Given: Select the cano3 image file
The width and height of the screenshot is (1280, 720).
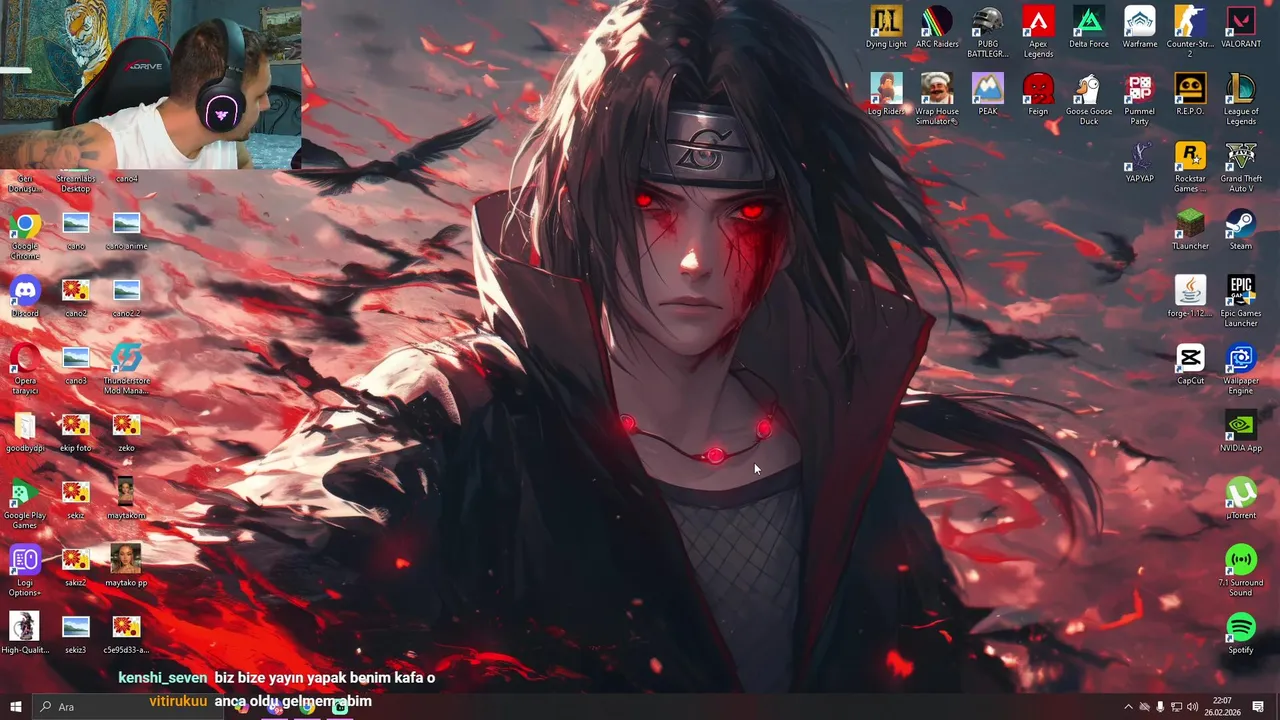Looking at the screenshot, I should pos(76,364).
